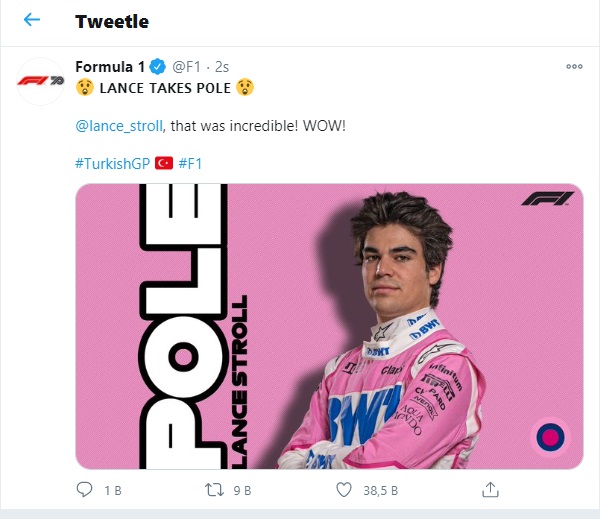600x519 pixels.
Task: Like the tweet with the heart icon
Action: pos(344,490)
